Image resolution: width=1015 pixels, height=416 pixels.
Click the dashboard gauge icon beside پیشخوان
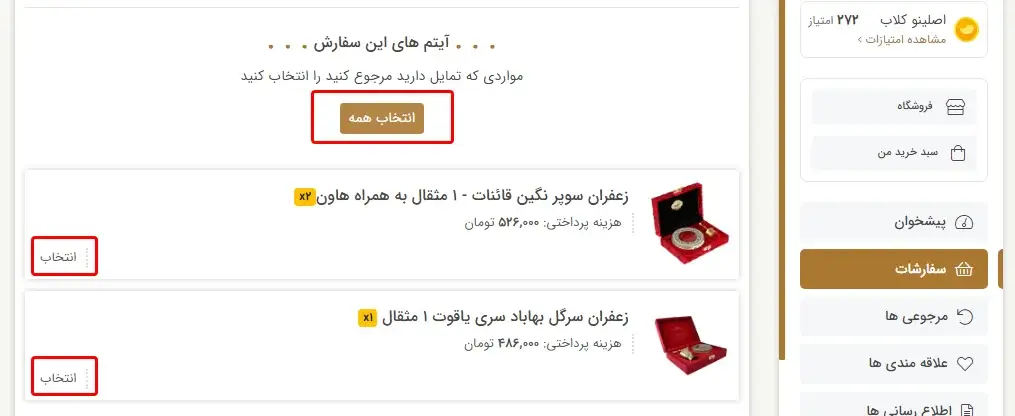[964, 223]
